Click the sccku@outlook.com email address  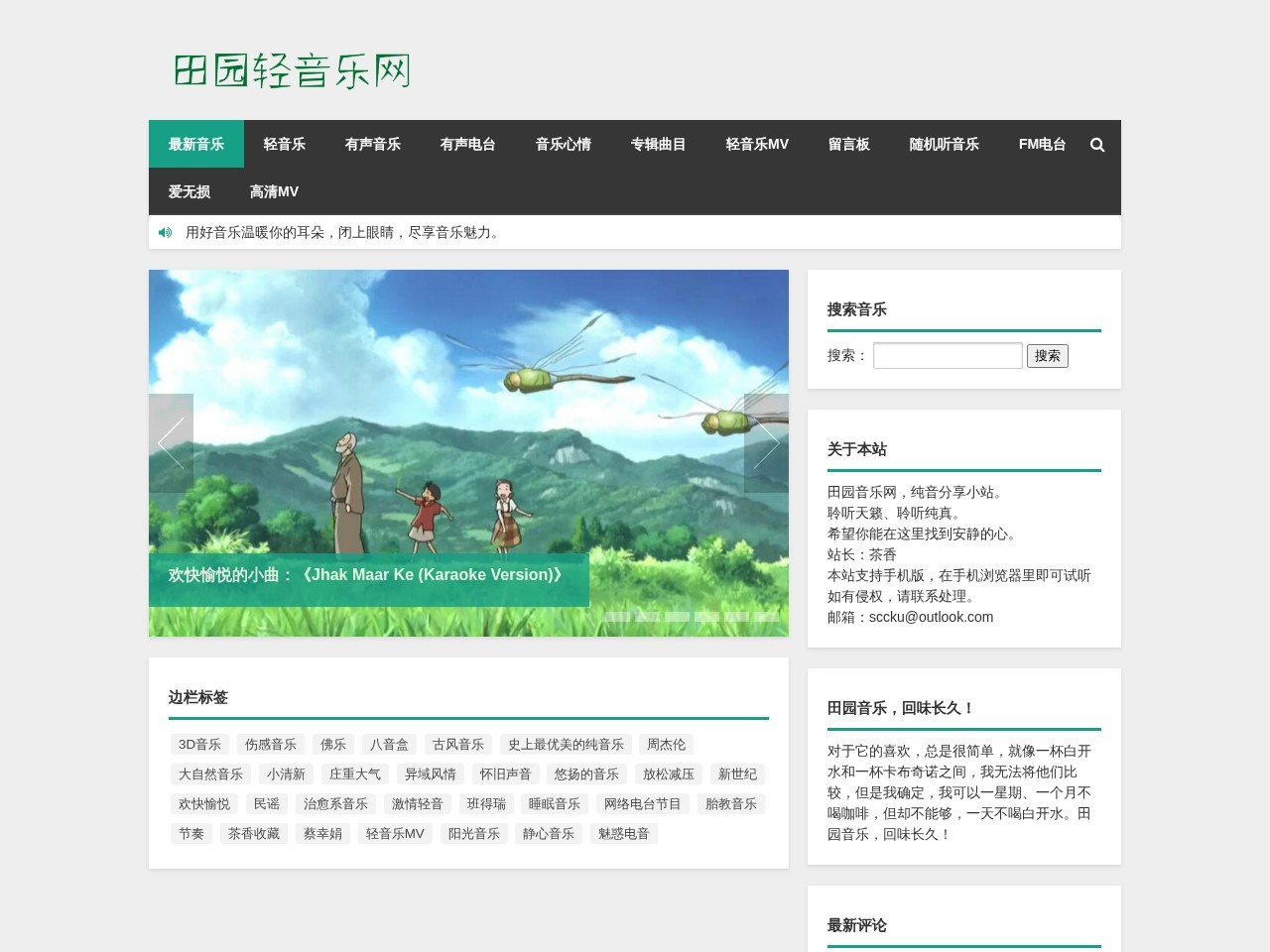coord(931,617)
